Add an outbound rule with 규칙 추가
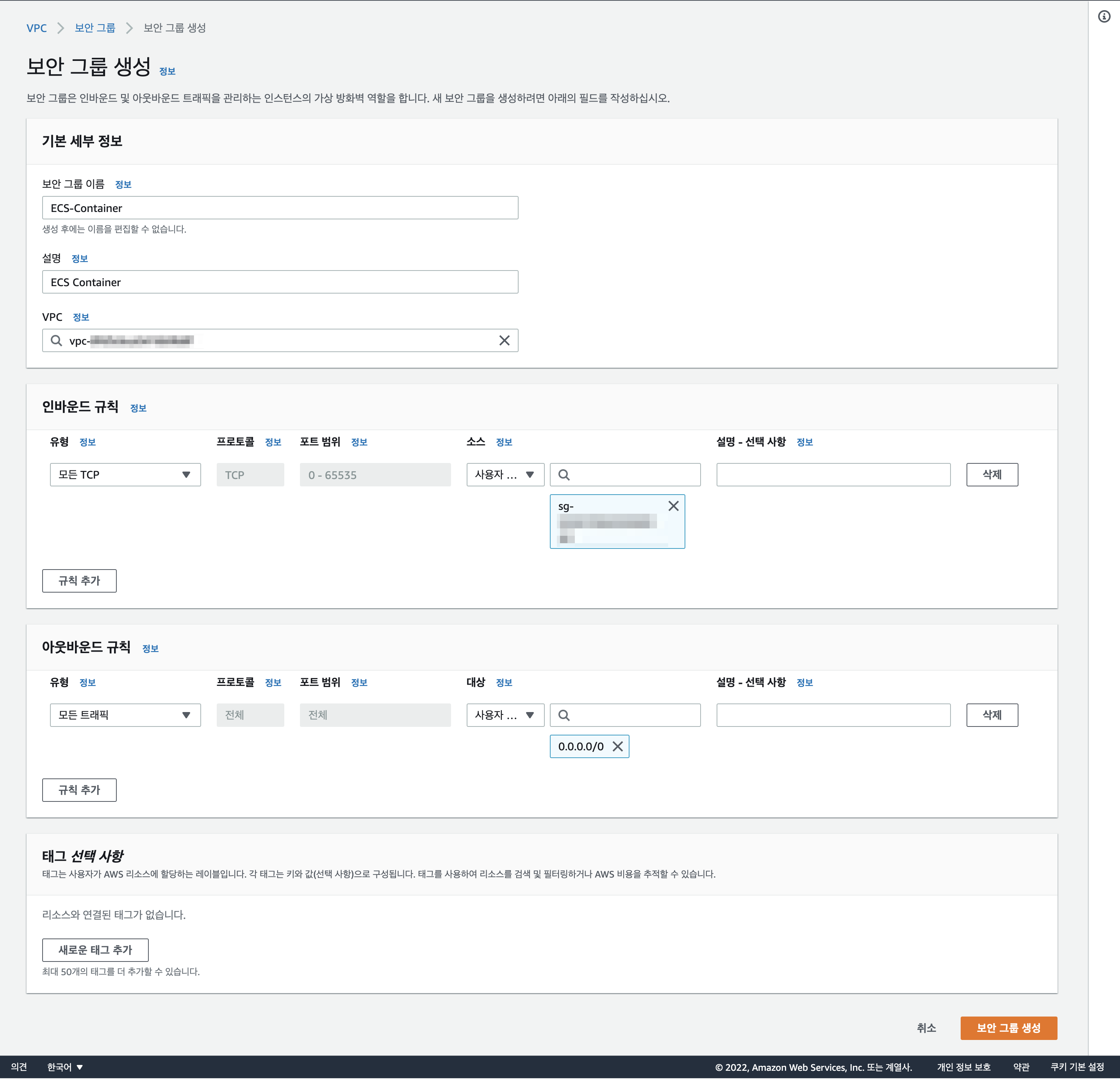 pos(79,790)
